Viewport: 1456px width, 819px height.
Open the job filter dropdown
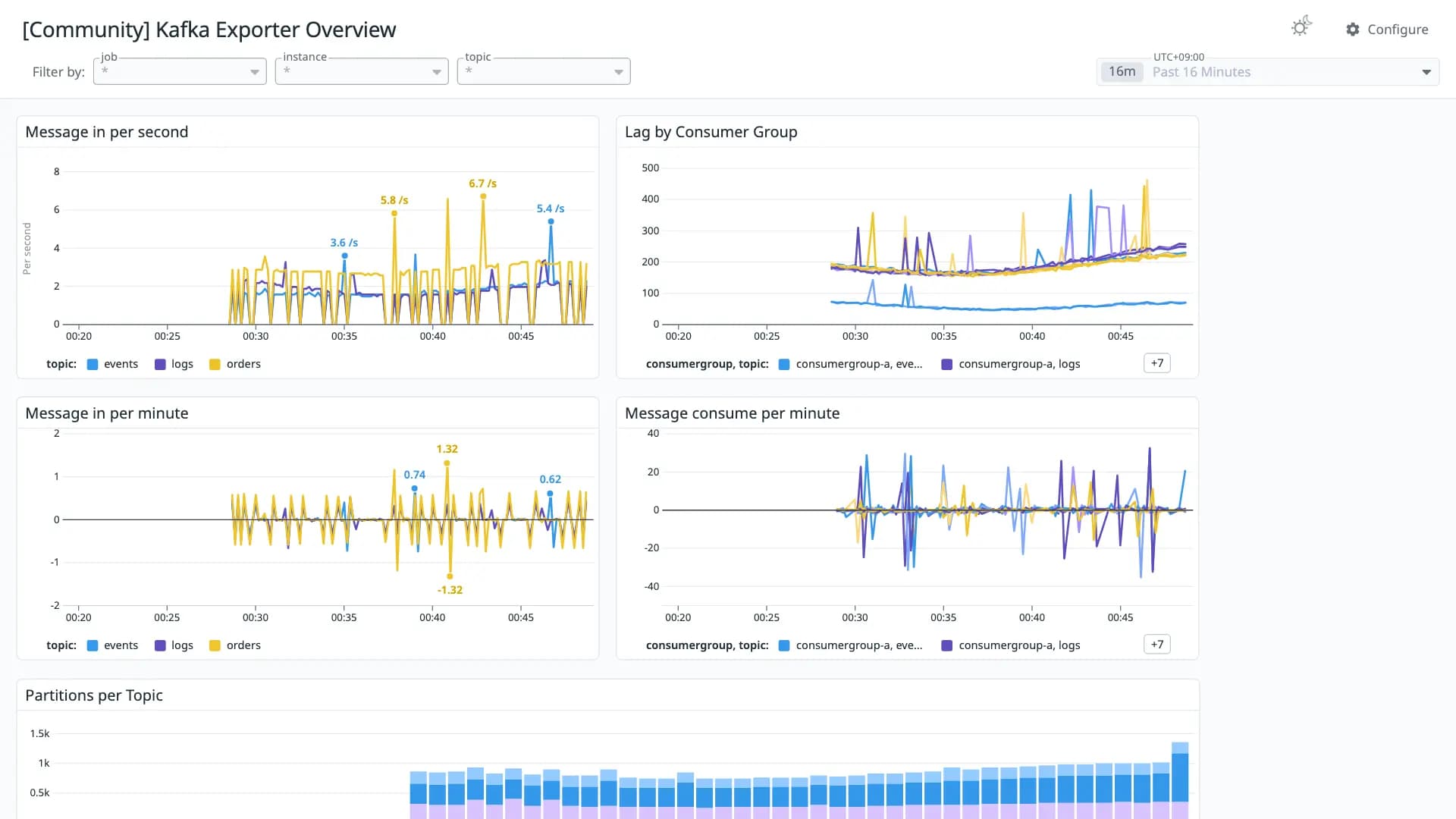(180, 71)
